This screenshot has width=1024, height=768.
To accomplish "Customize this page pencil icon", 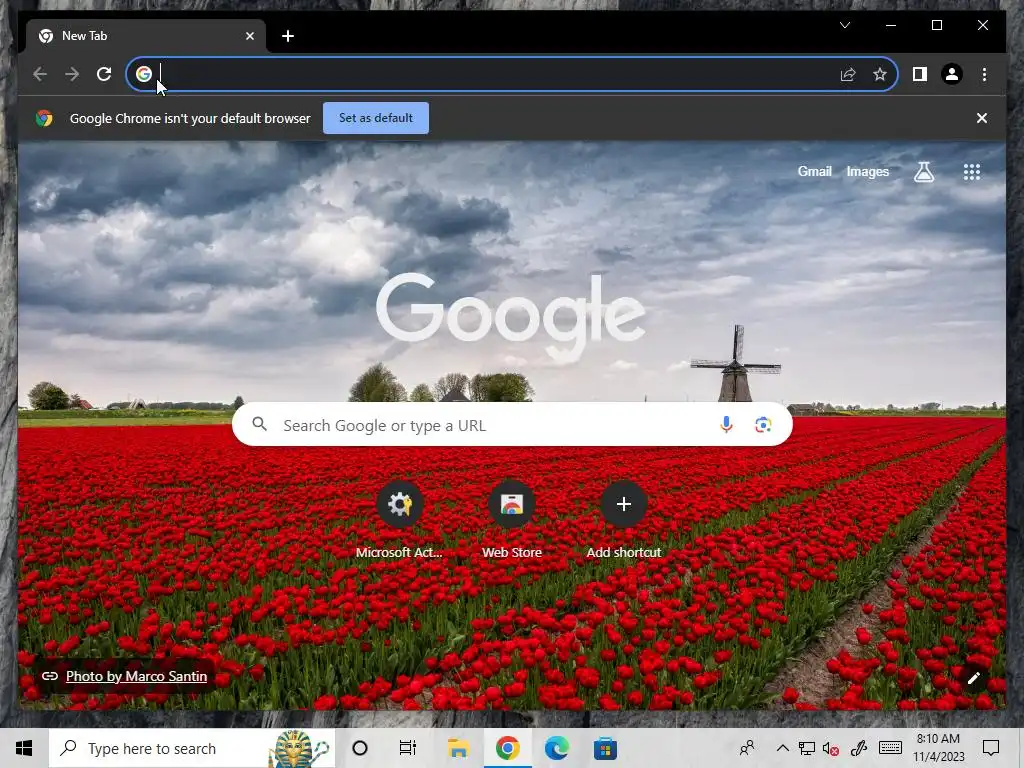I will tap(973, 678).
